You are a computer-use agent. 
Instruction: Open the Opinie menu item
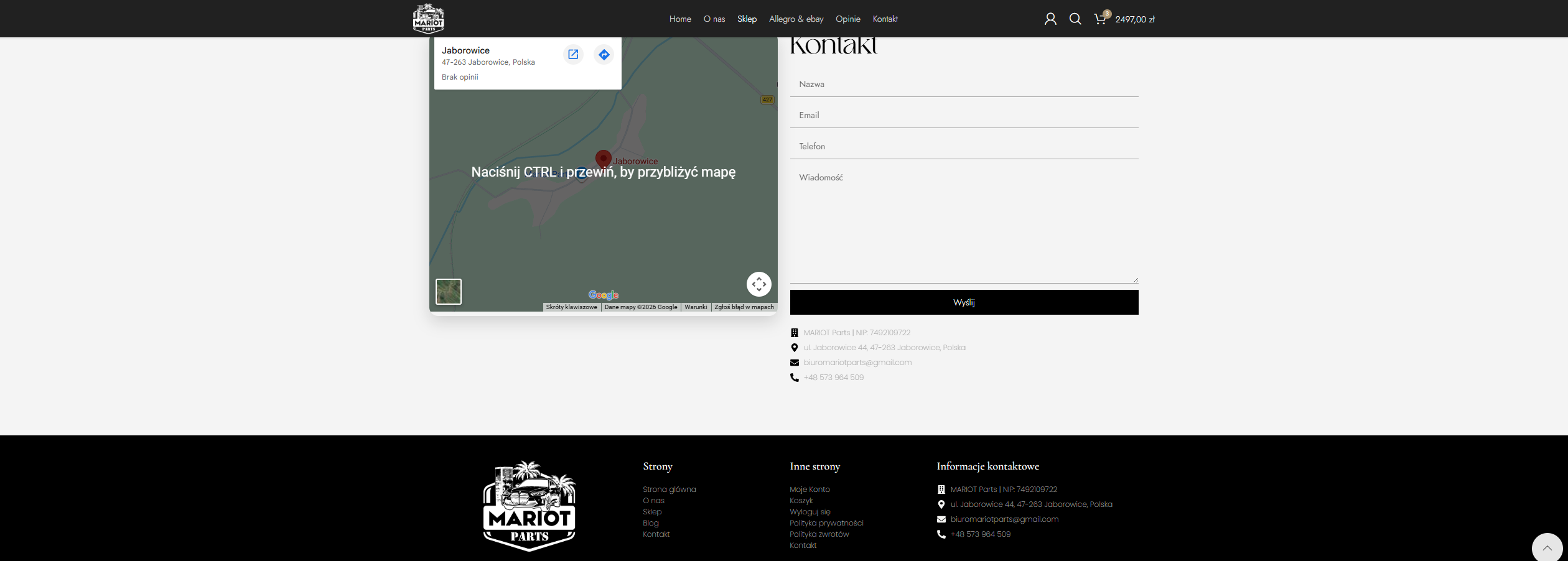[847, 19]
